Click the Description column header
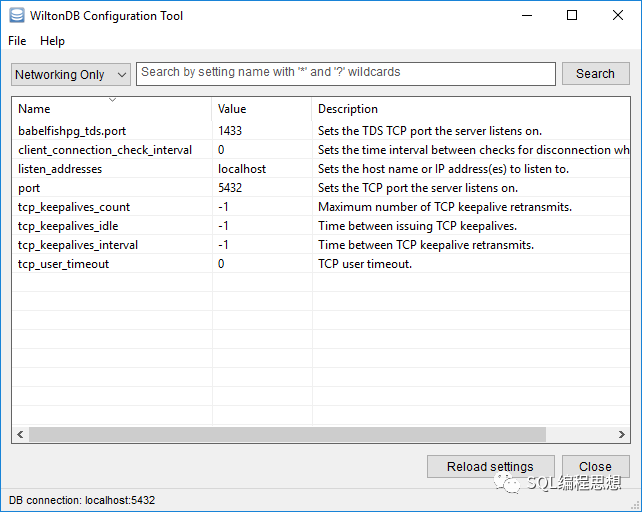 (x=470, y=109)
